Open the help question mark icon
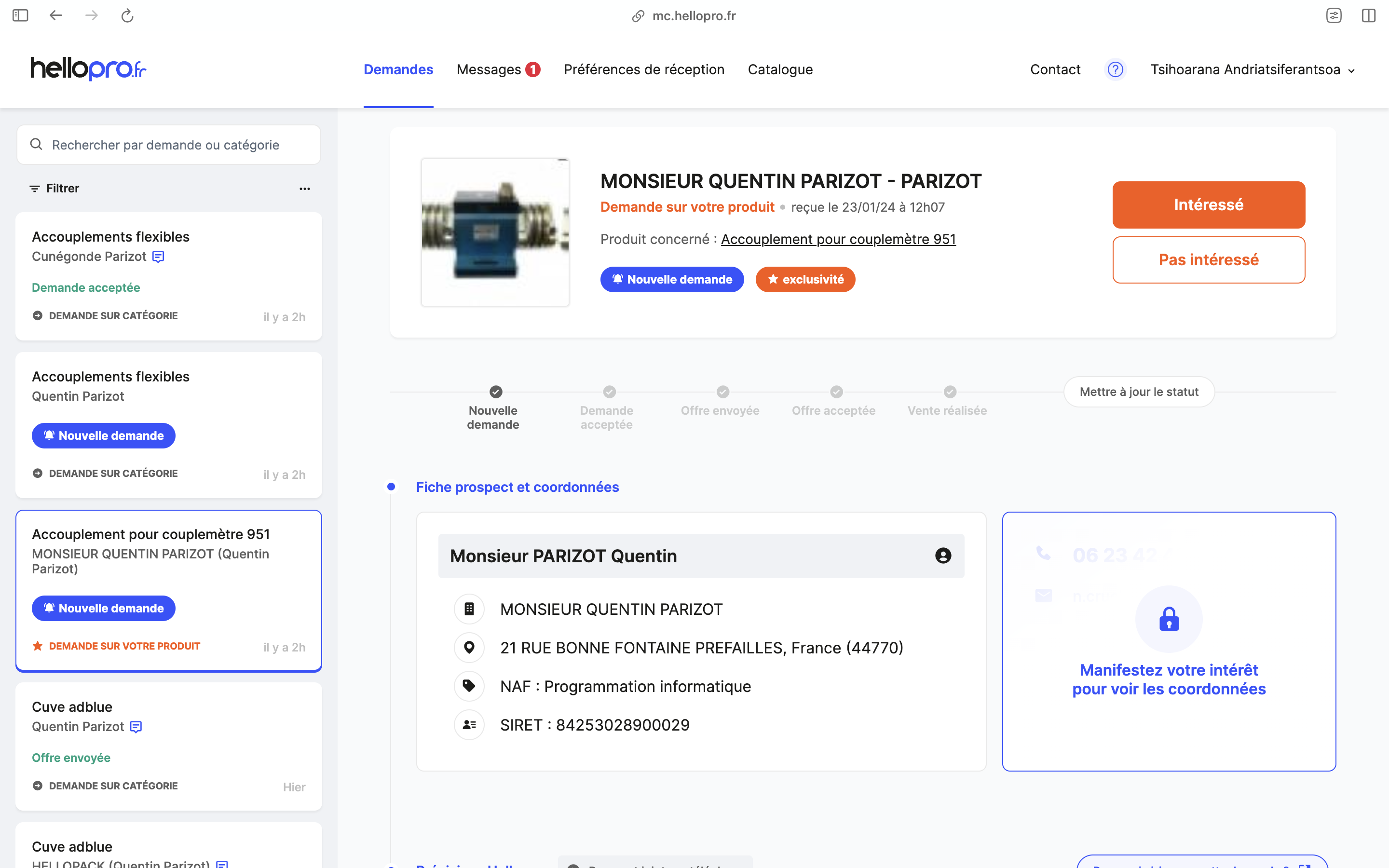The width and height of the screenshot is (1389, 868). tap(1115, 69)
